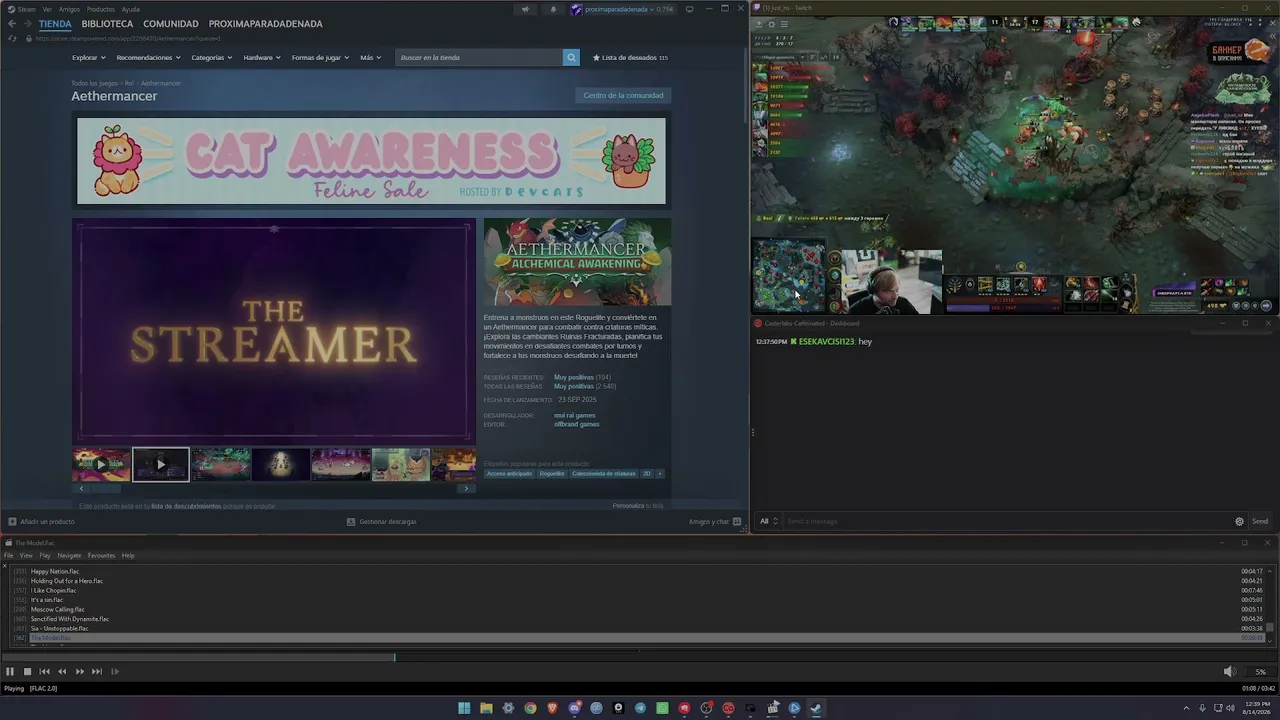Open the Play menu in audio player
The image size is (1280, 720).
[45, 555]
